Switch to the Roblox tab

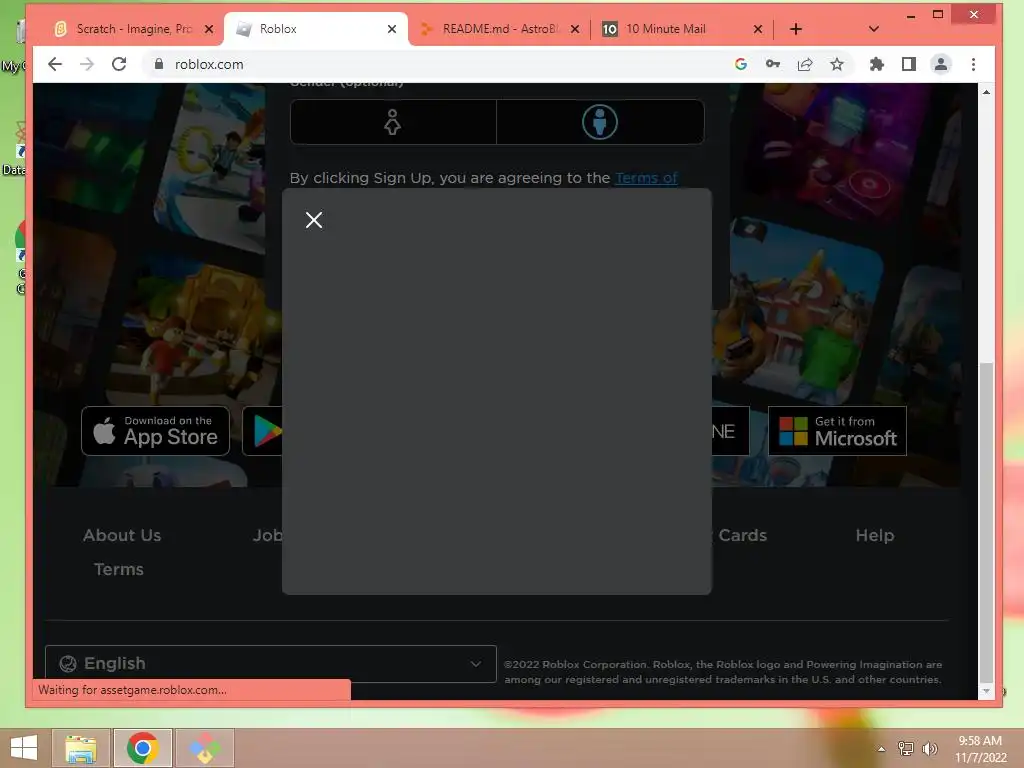click(316, 29)
